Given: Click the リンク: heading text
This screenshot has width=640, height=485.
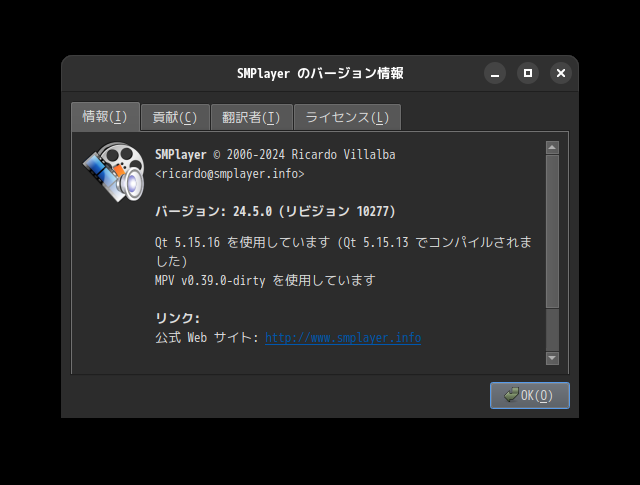Looking at the screenshot, I should pyautogui.click(x=177, y=318).
